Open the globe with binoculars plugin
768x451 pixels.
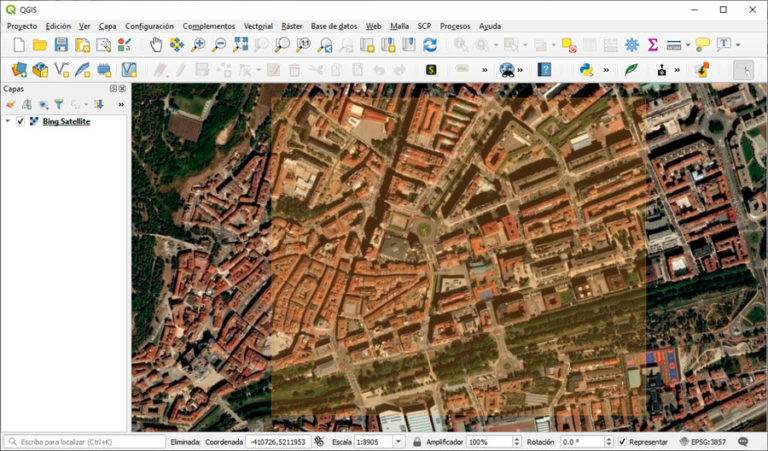pos(507,70)
